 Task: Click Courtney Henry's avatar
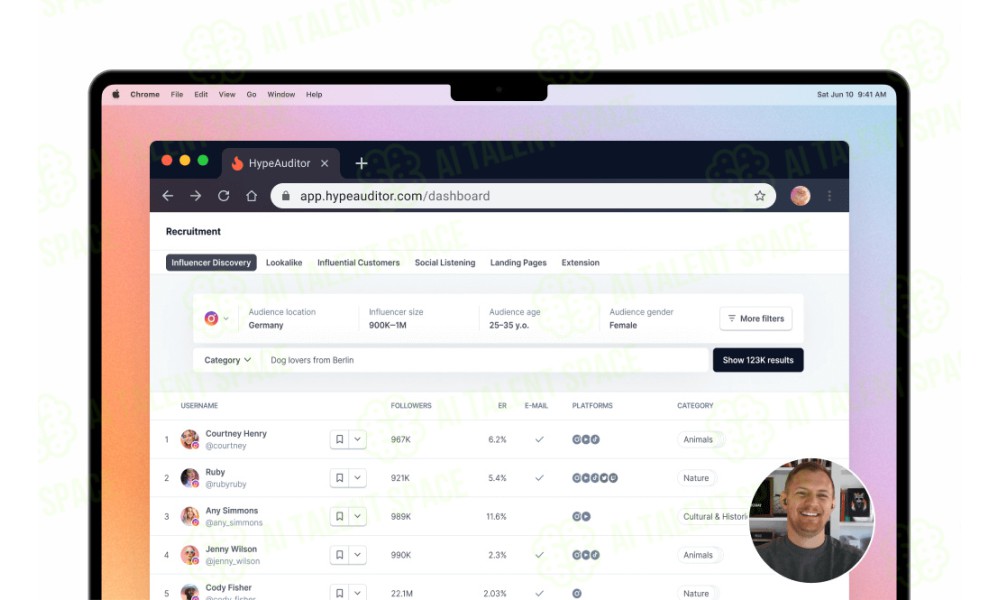(x=190, y=439)
